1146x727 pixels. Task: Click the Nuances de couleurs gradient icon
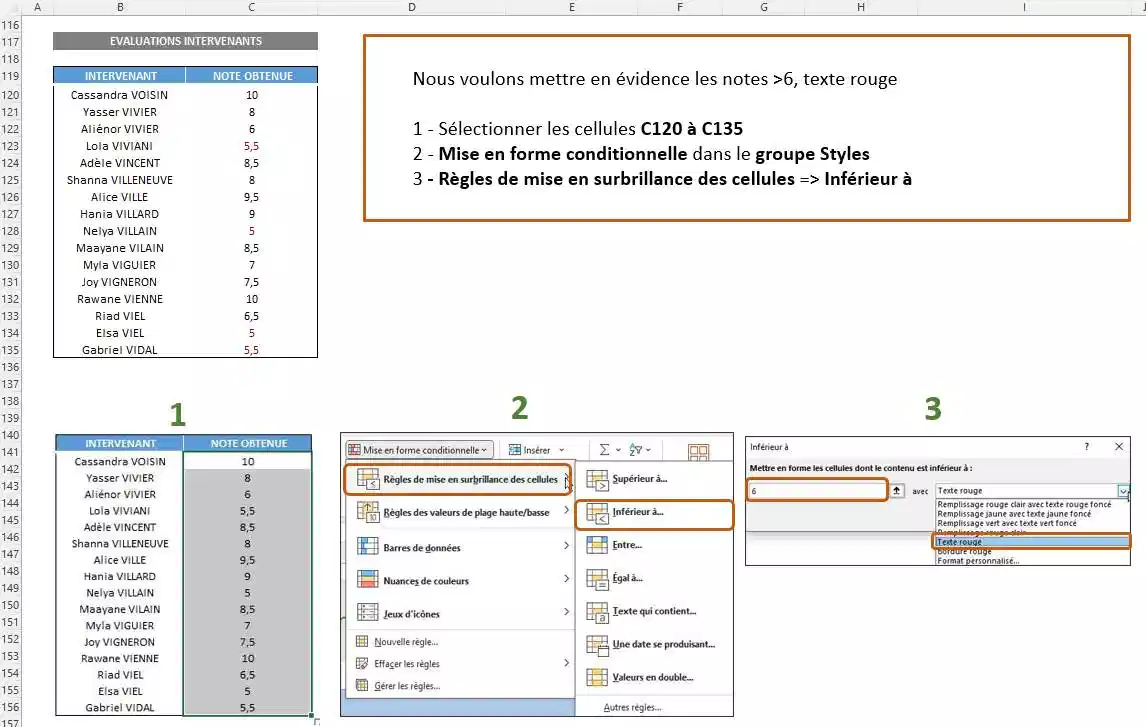tap(367, 580)
